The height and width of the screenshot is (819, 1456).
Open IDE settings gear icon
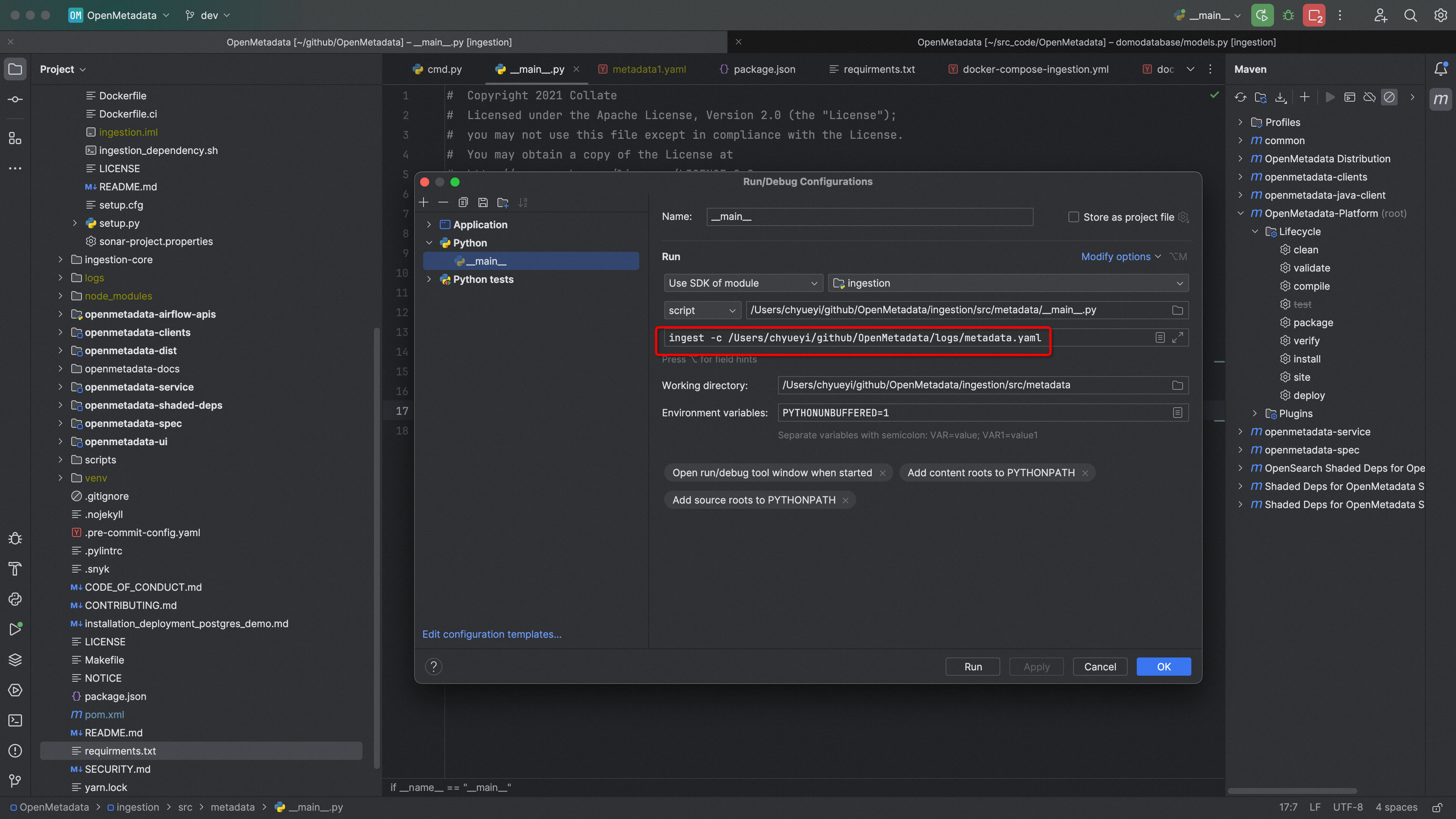1440,15
